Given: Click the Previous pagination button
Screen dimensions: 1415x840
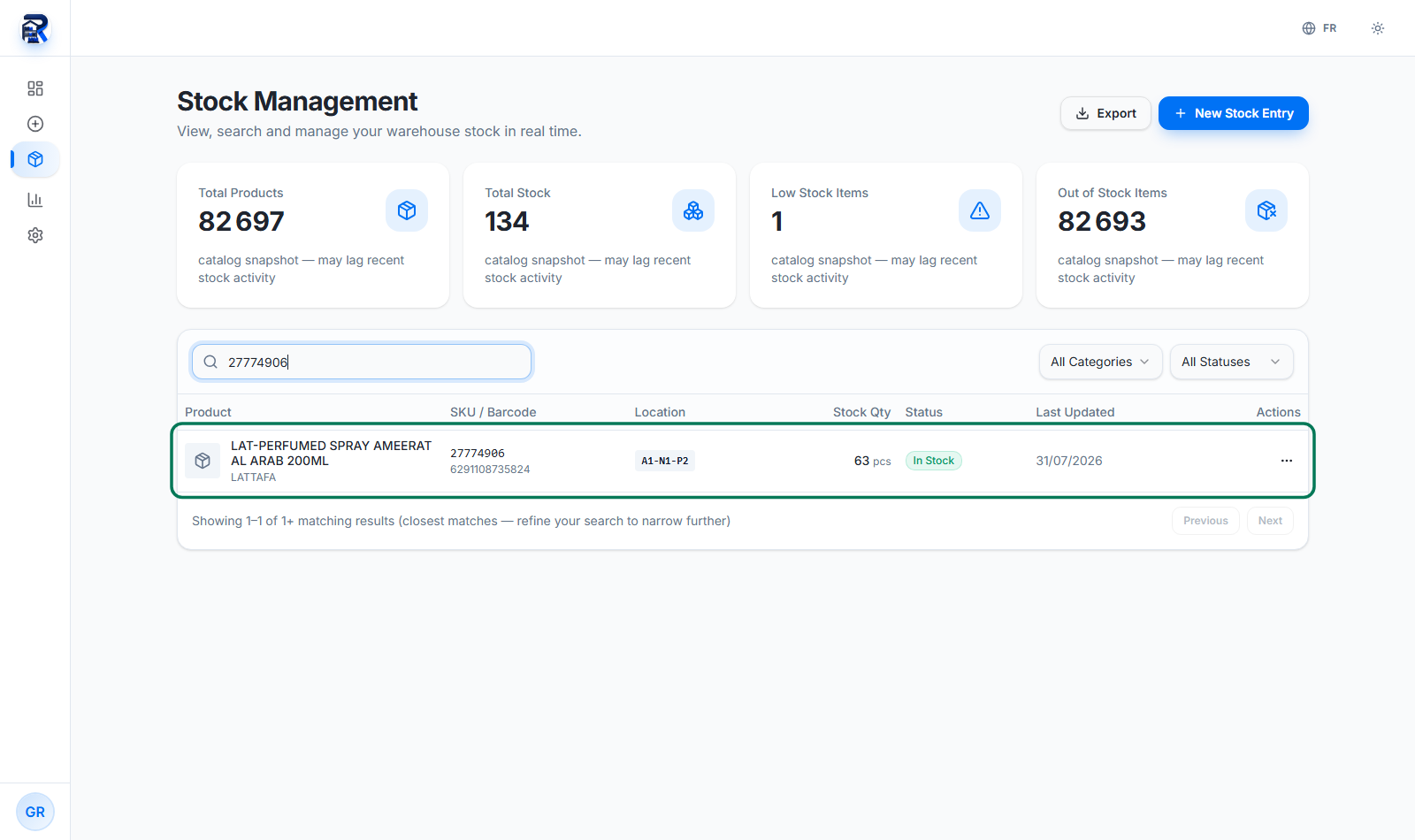Looking at the screenshot, I should point(1205,521).
